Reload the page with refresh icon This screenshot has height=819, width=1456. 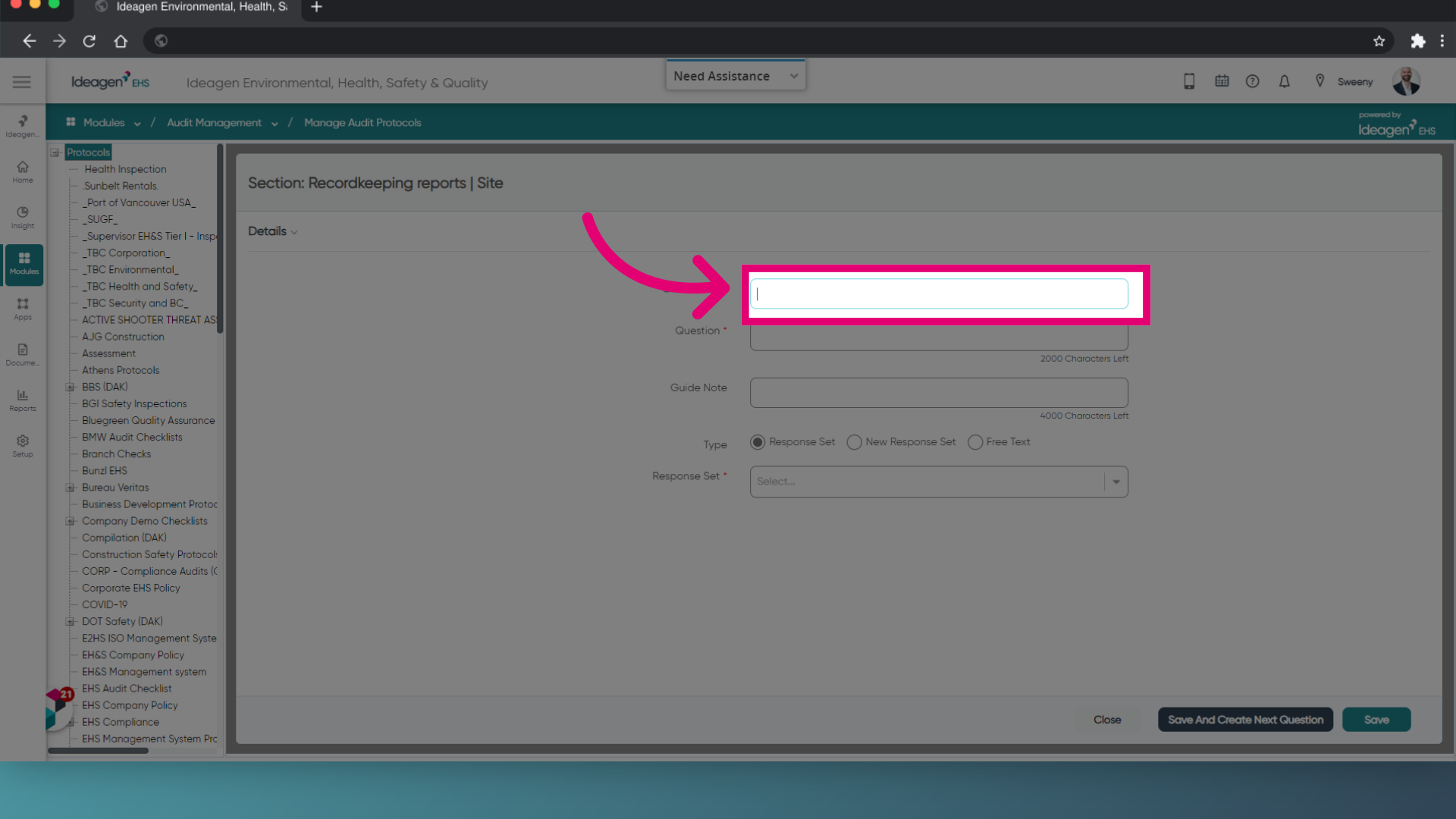[89, 41]
